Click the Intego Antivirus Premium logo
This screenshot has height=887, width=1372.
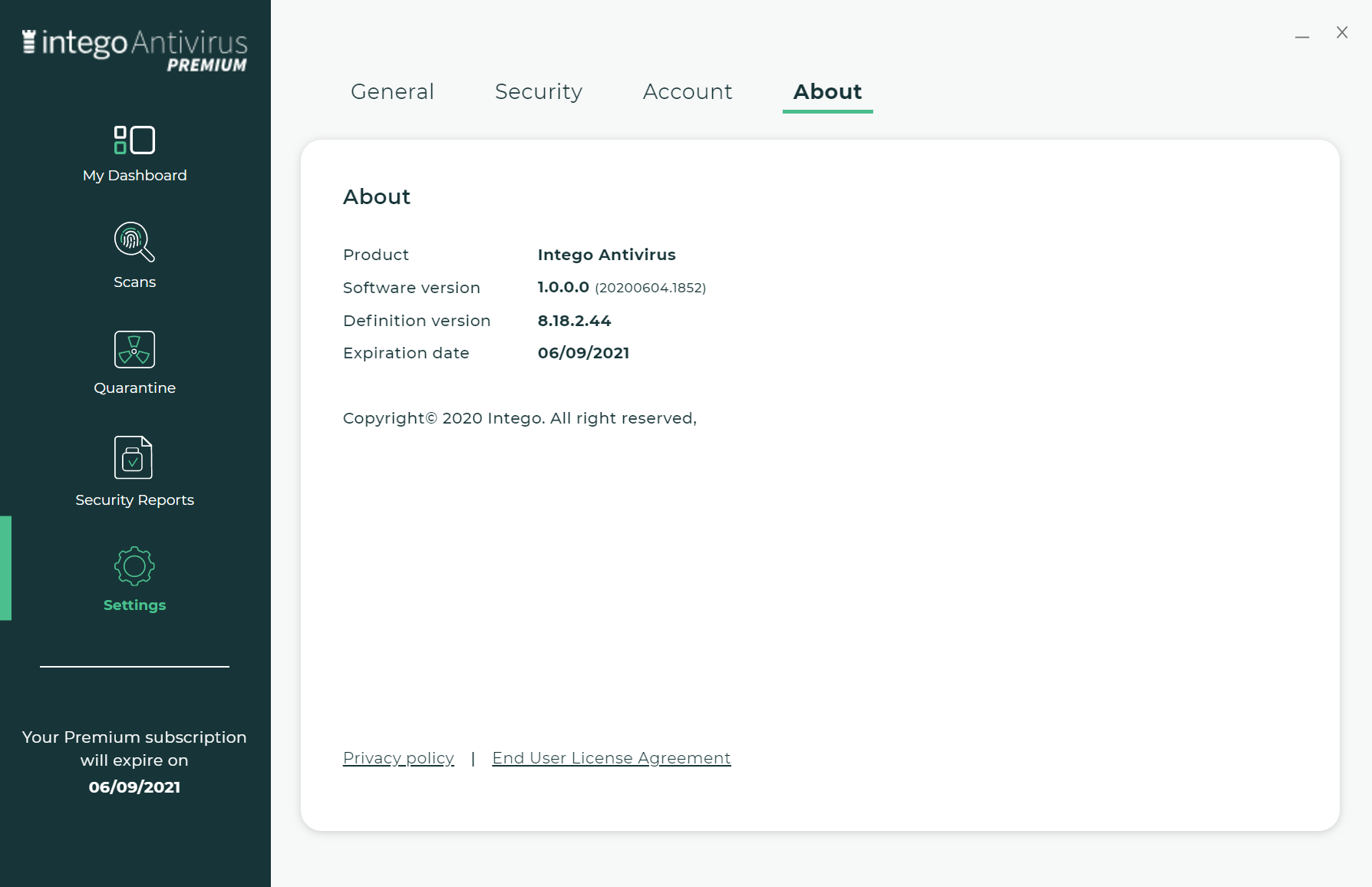[135, 51]
